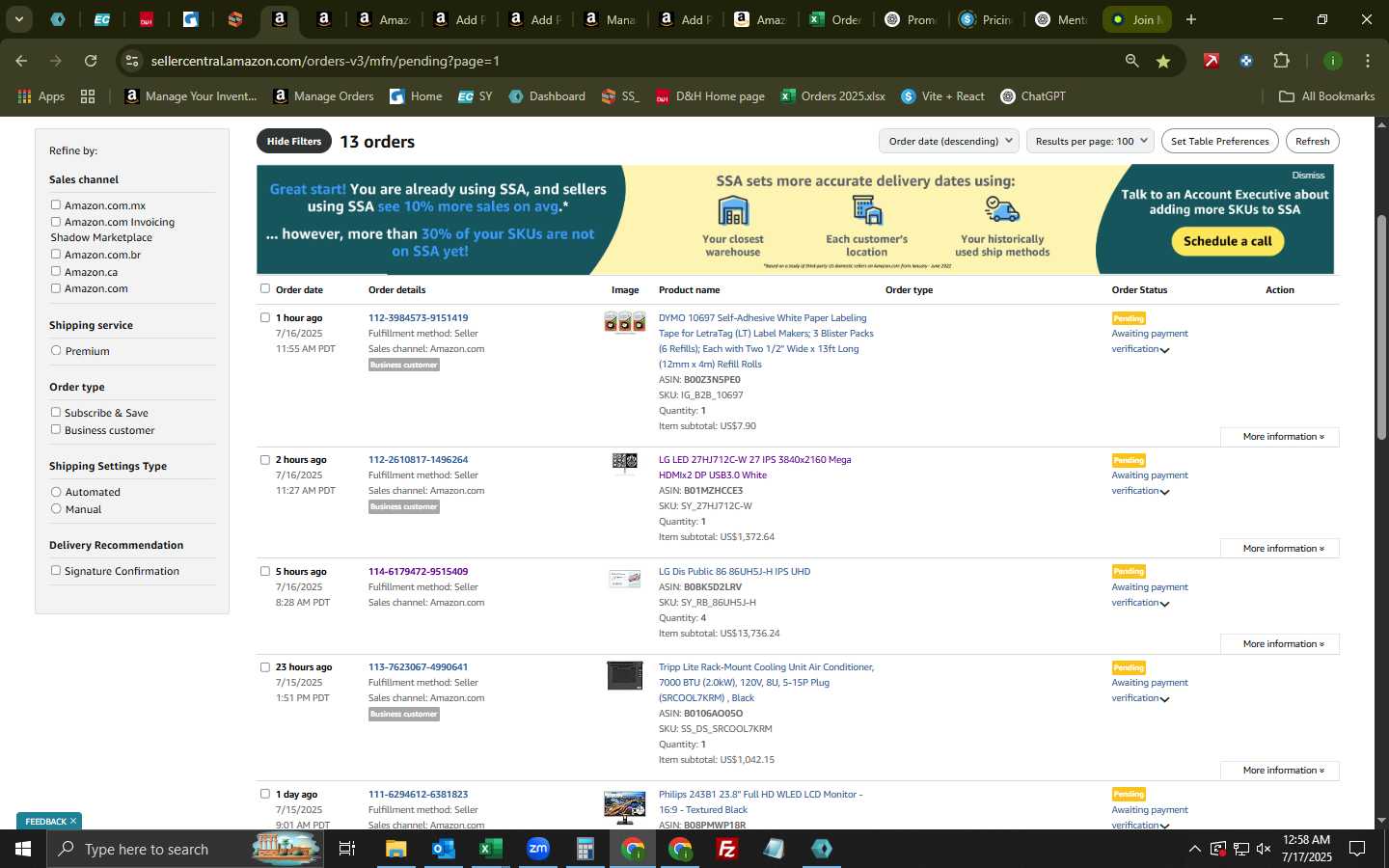Select the Premium shipping service radio
1389x868 pixels.
[56, 350]
